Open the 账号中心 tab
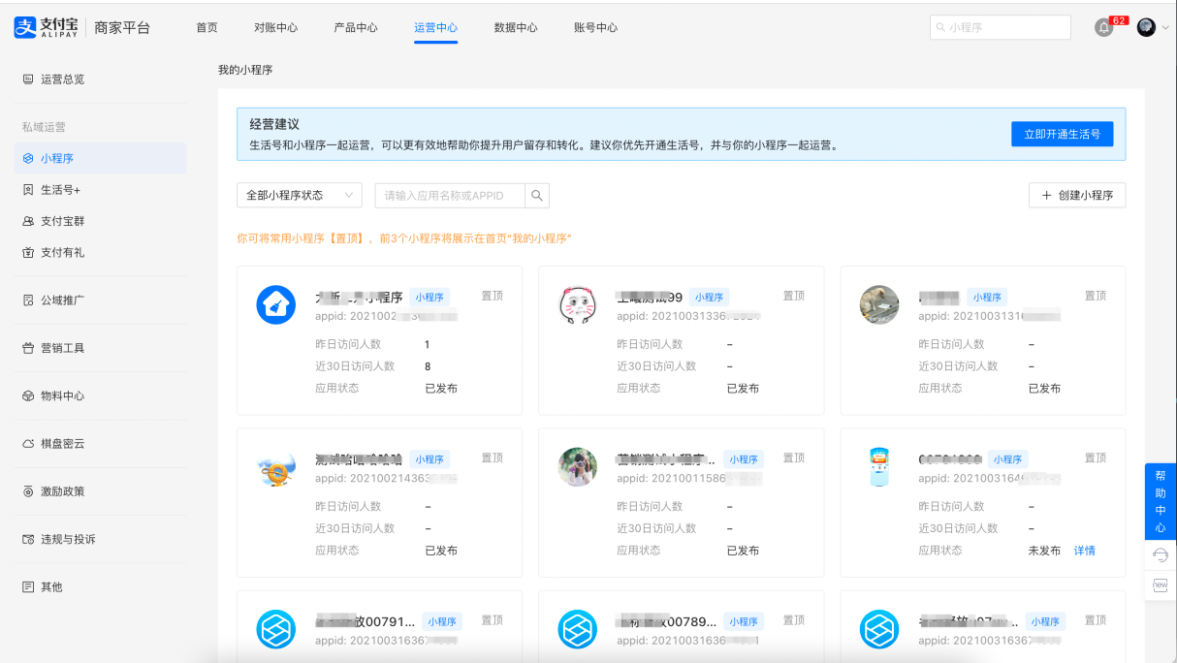Screen dimensions: 1177x663 coord(595,28)
